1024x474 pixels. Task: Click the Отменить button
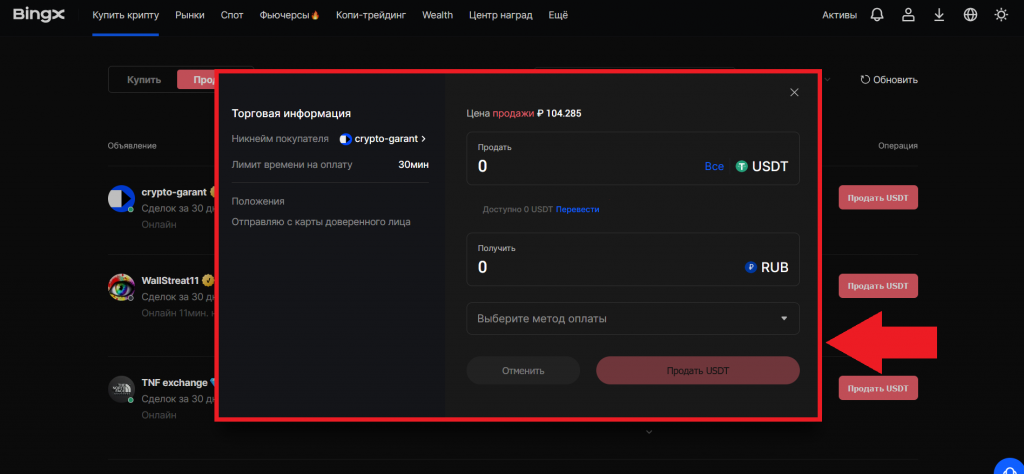pyautogui.click(x=523, y=371)
